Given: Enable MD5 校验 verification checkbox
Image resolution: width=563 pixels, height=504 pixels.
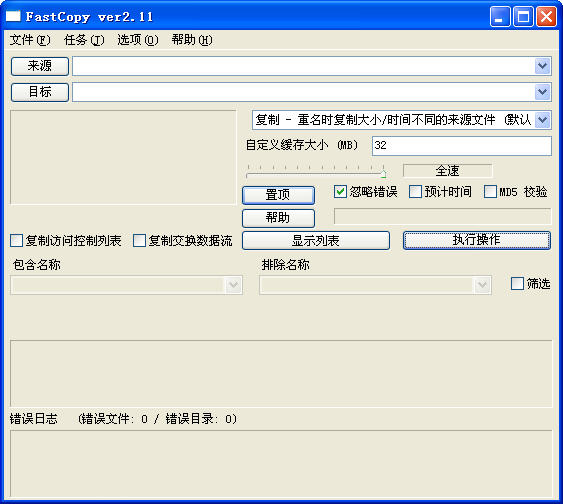Looking at the screenshot, I should [490, 191].
